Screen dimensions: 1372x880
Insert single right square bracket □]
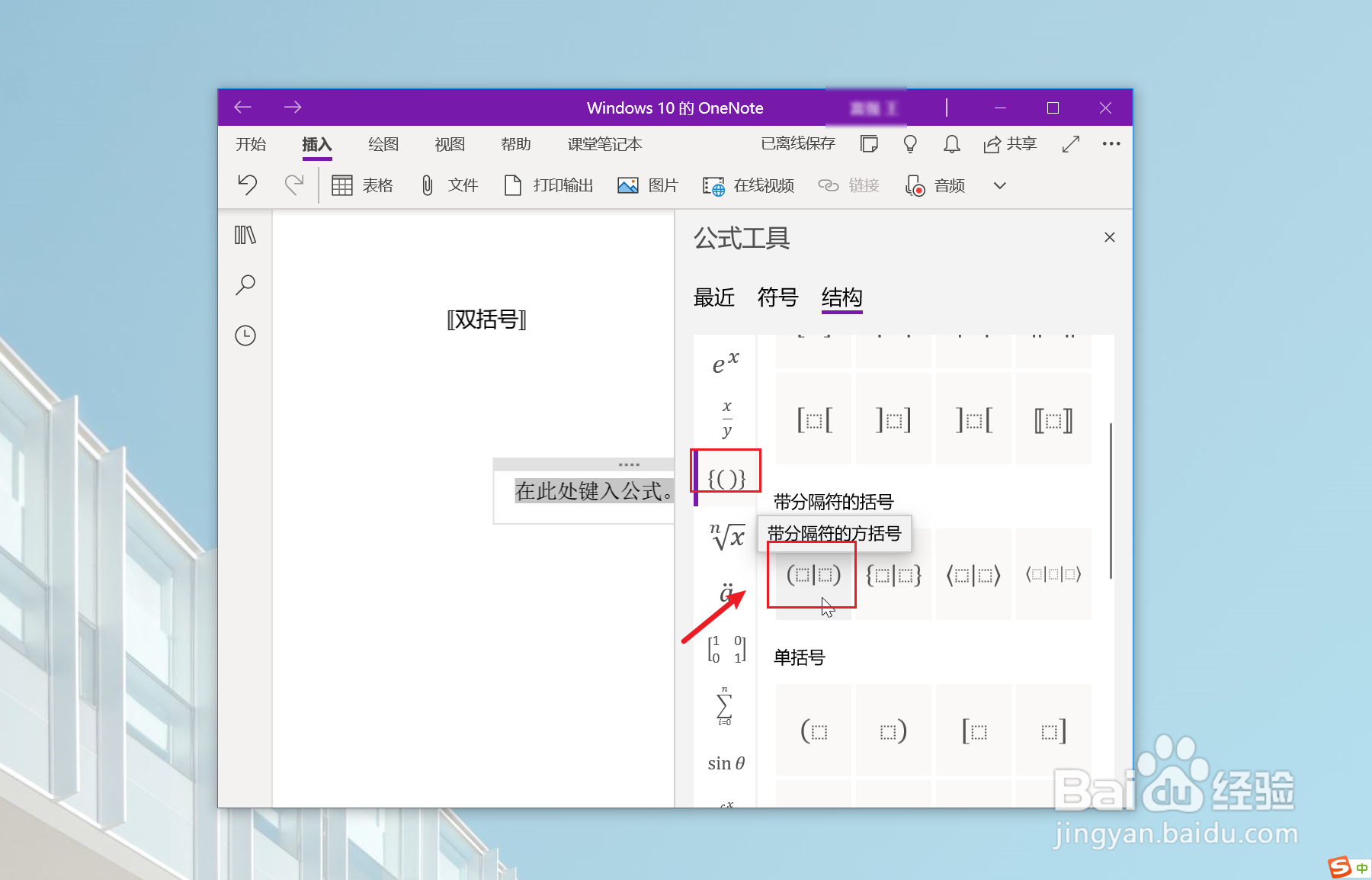1053,731
